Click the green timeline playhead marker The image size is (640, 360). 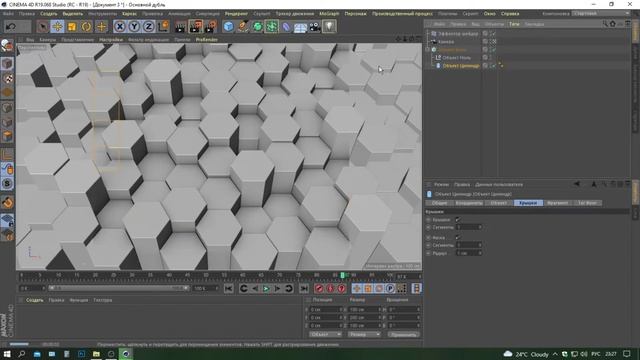click(x=342, y=276)
